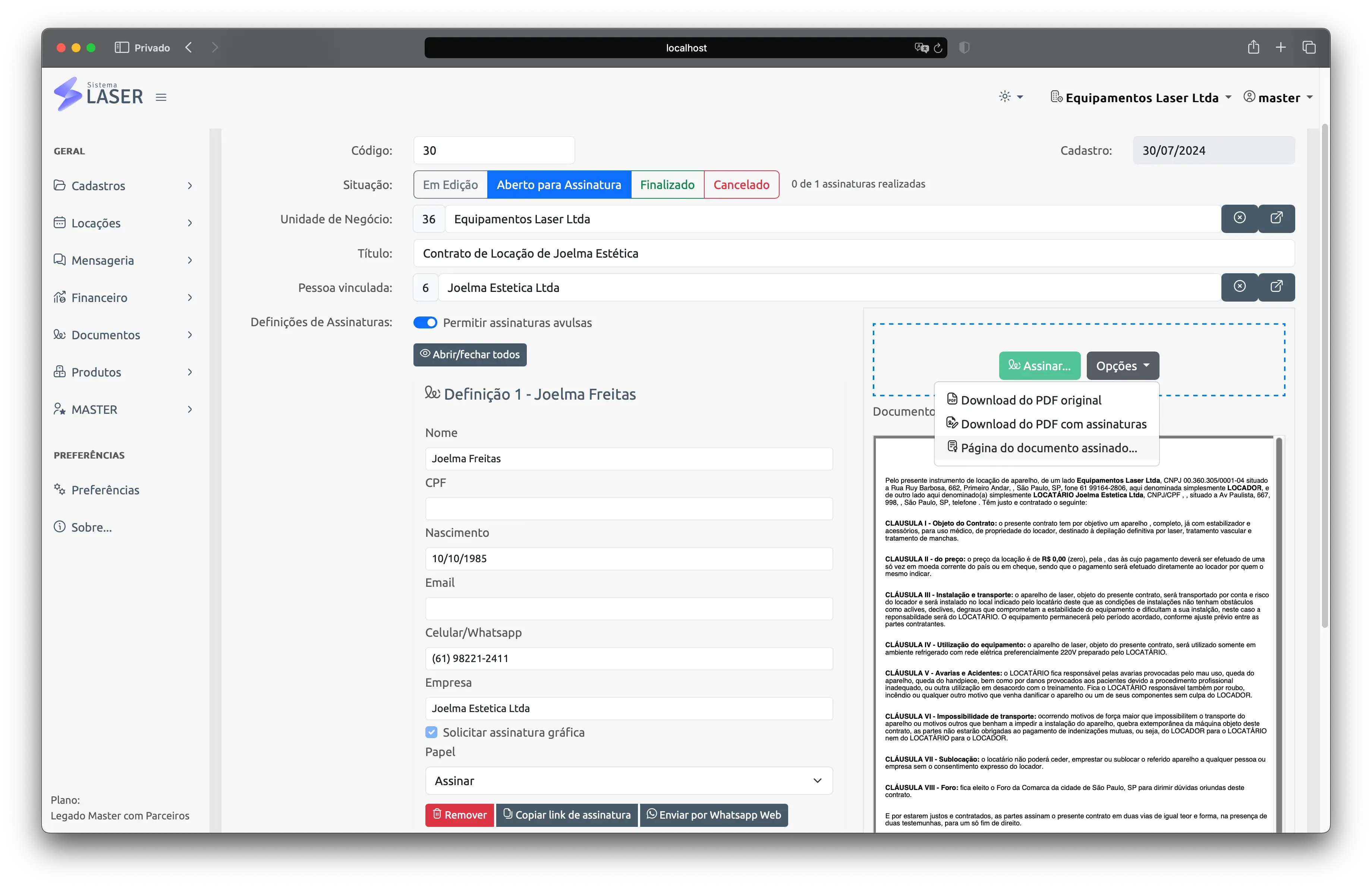The image size is (1372, 888).
Task: Toggle Permitir assinaturas avulsas switch
Action: (425, 323)
